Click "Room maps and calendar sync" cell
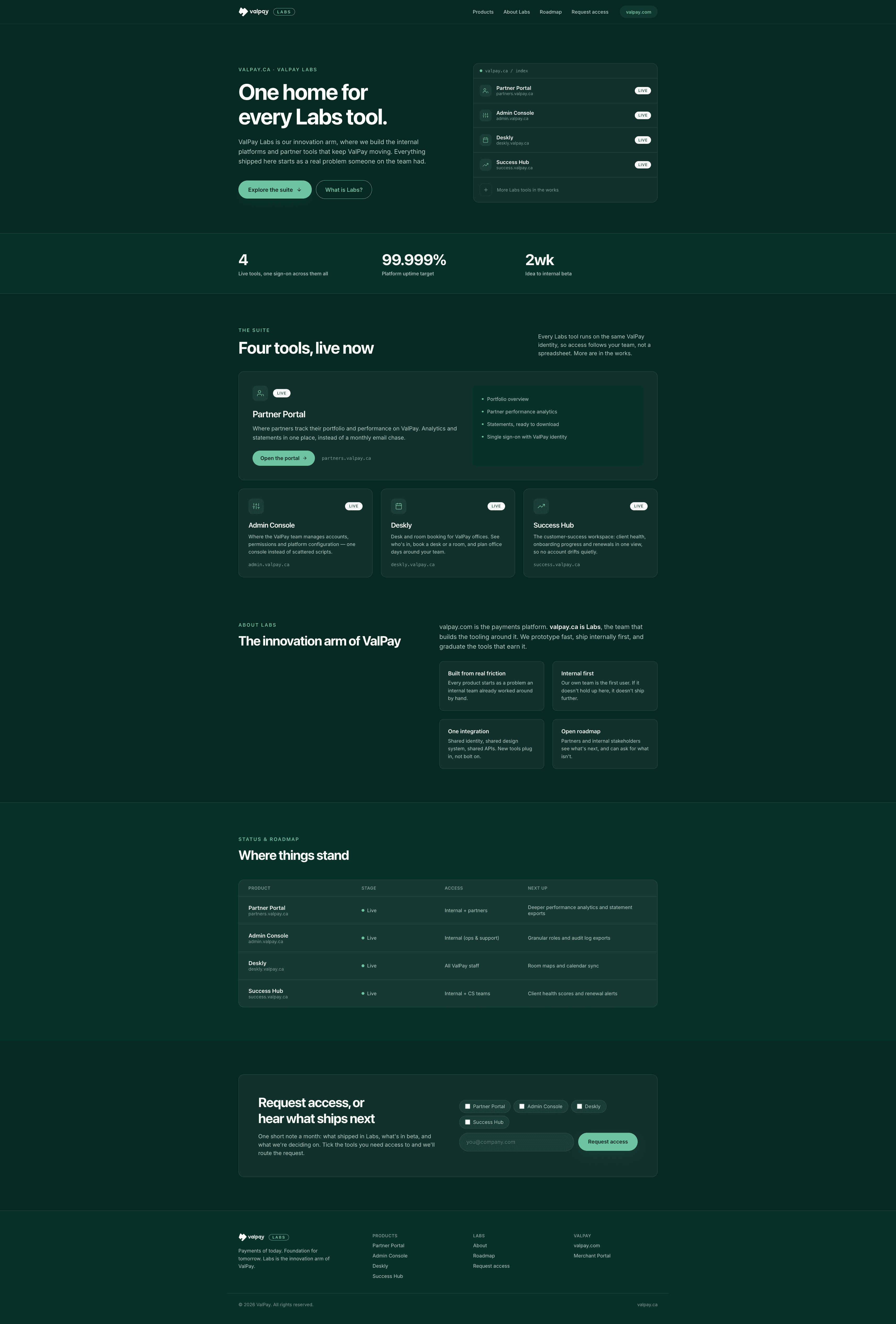 point(563,966)
